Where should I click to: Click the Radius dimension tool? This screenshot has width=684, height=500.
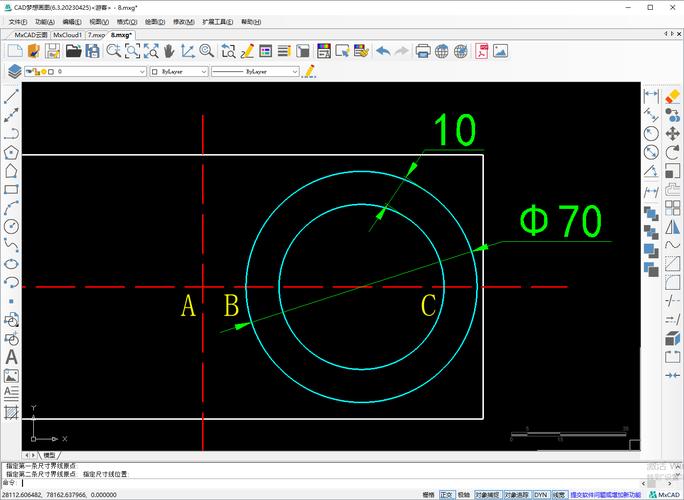(x=651, y=134)
